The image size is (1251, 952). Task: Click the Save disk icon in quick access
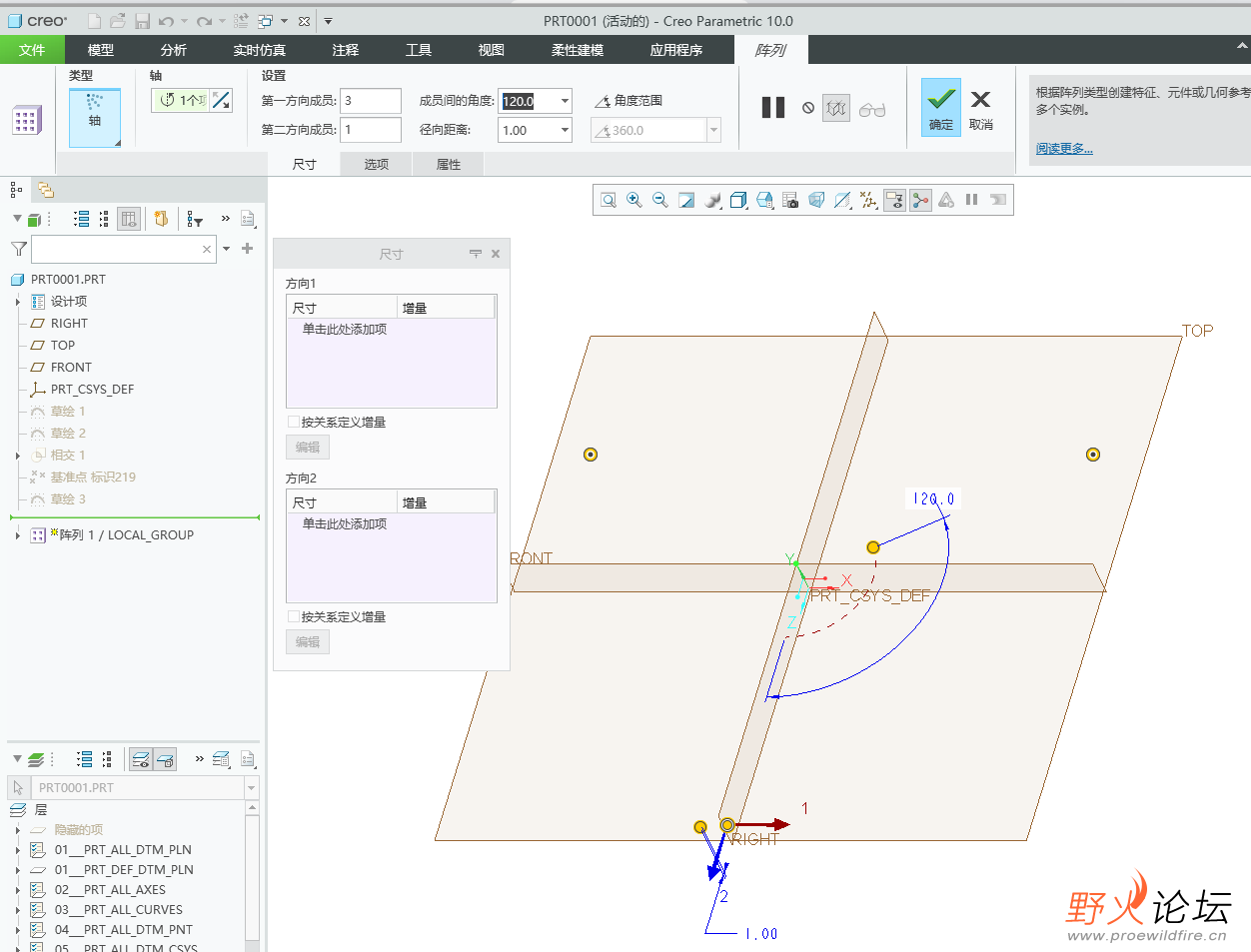coord(142,21)
